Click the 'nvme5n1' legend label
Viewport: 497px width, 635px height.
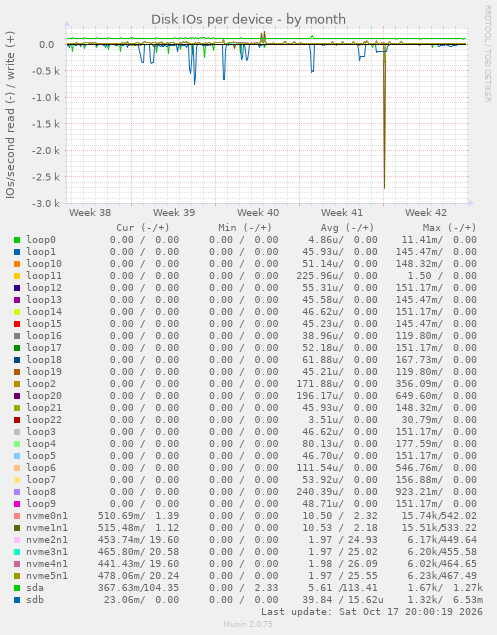click(47, 576)
